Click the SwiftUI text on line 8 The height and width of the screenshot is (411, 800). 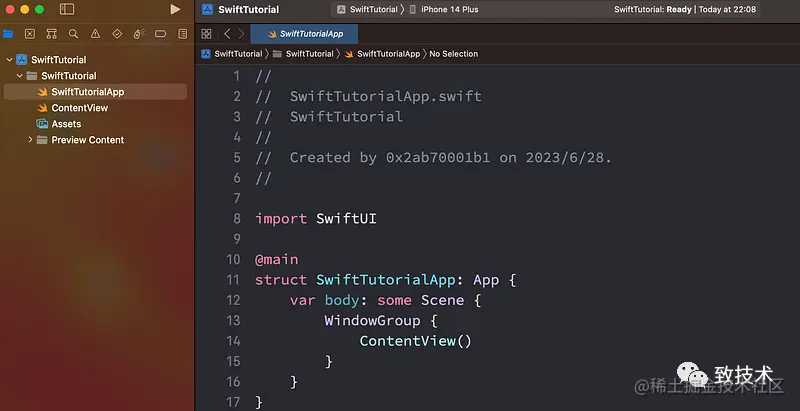point(346,219)
